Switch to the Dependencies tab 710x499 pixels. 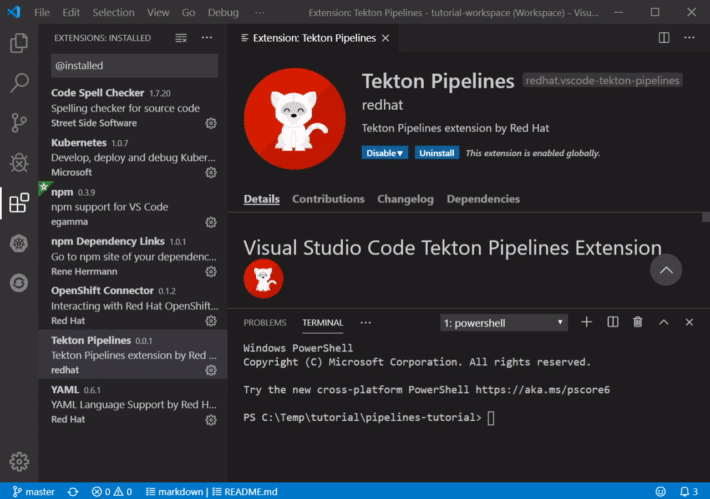pos(483,199)
